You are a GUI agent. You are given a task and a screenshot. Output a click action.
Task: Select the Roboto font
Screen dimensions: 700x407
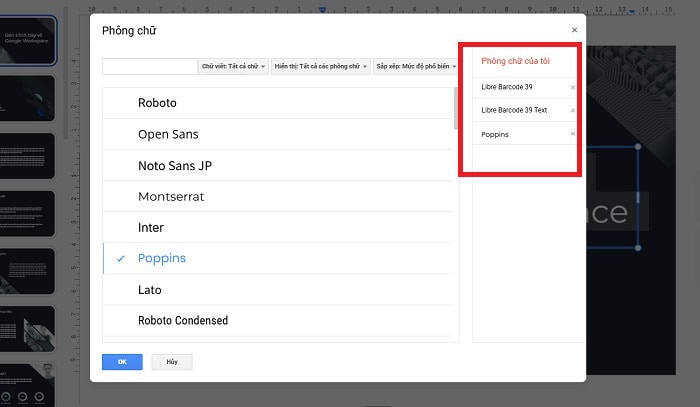pyautogui.click(x=164, y=103)
